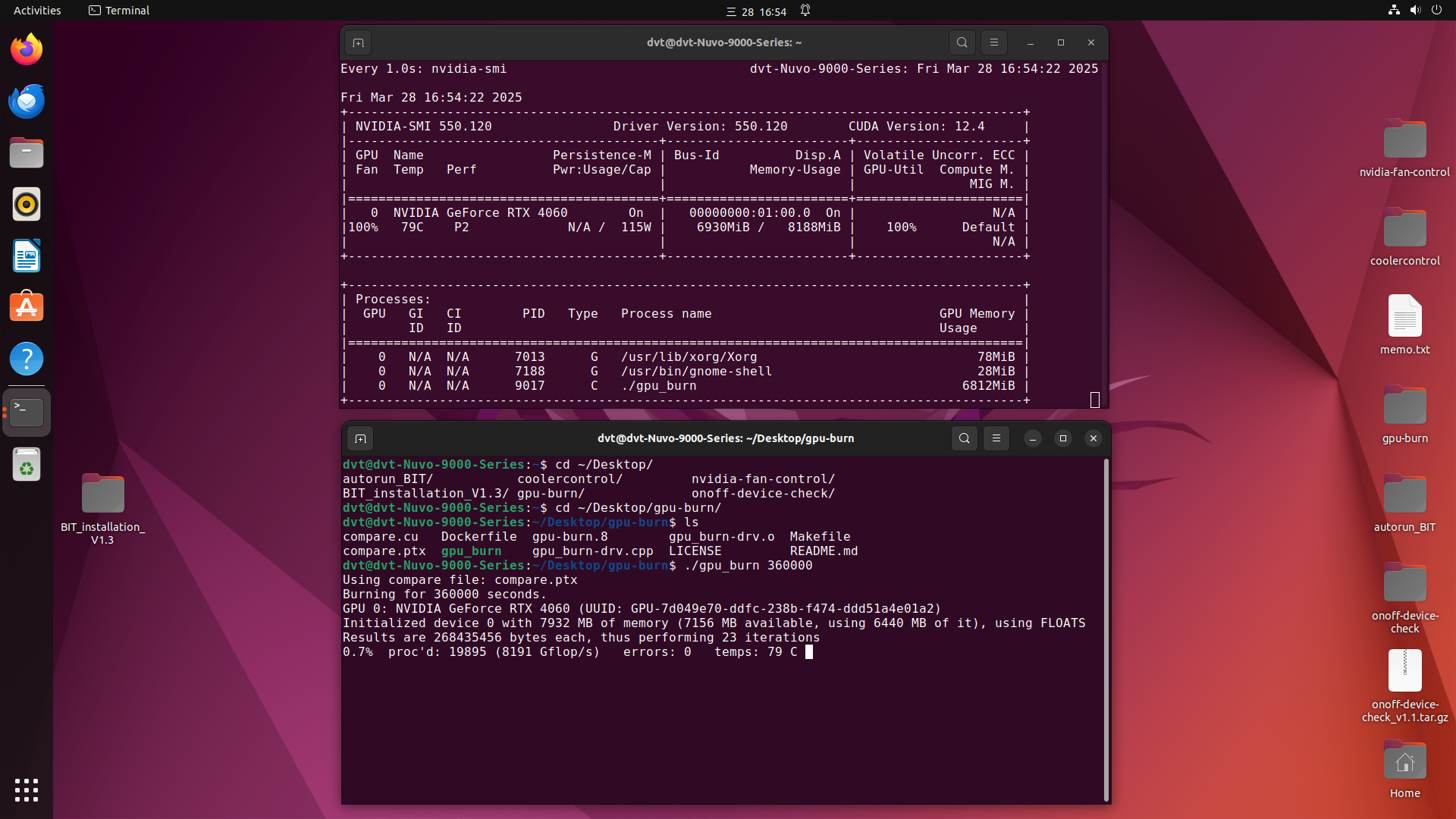The width and height of the screenshot is (1456, 819).
Task: Open hamburger menu in gpu-burn terminal
Action: (x=996, y=438)
